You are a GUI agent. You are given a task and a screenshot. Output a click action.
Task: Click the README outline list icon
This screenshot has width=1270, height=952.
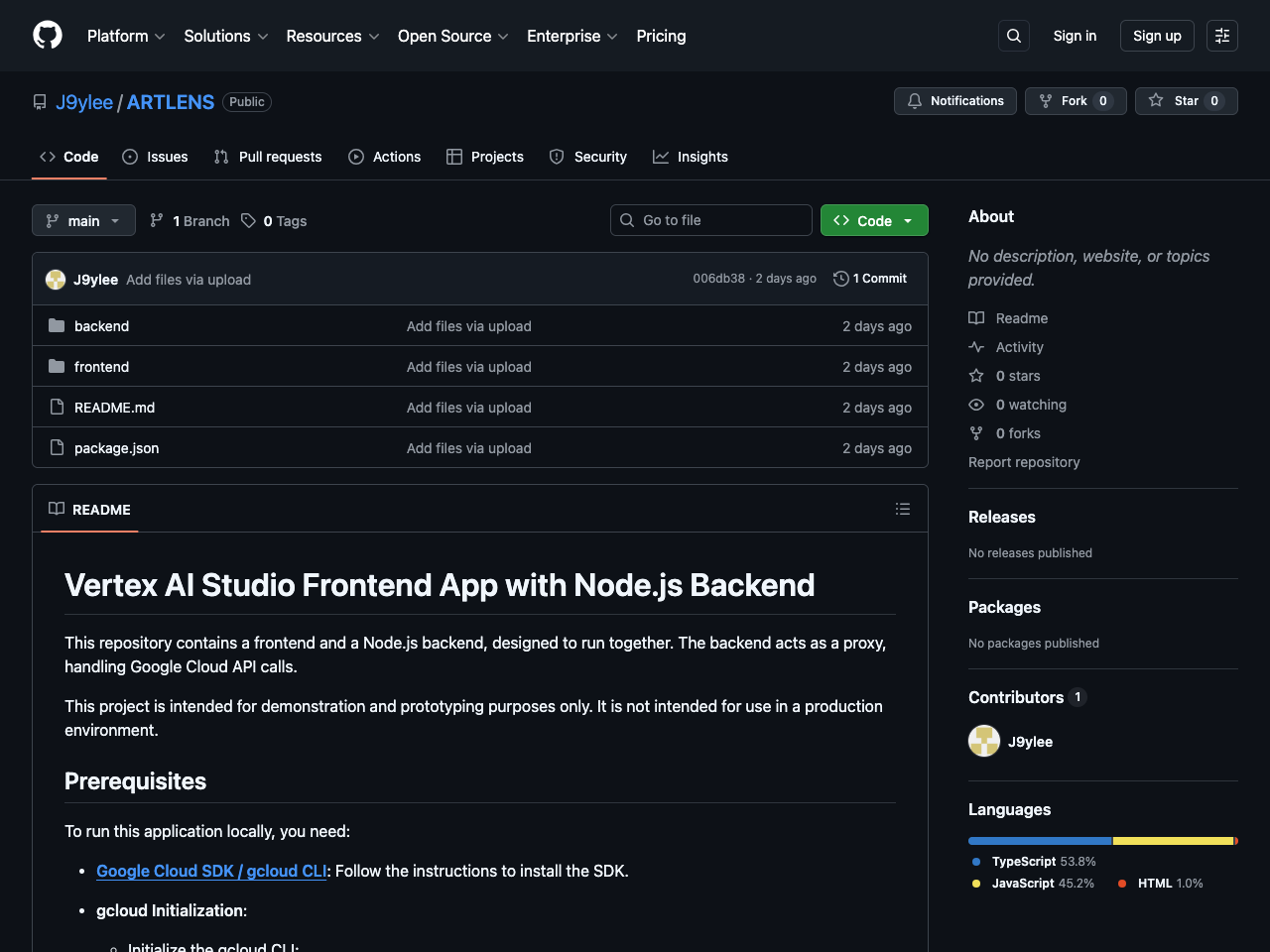point(903,509)
